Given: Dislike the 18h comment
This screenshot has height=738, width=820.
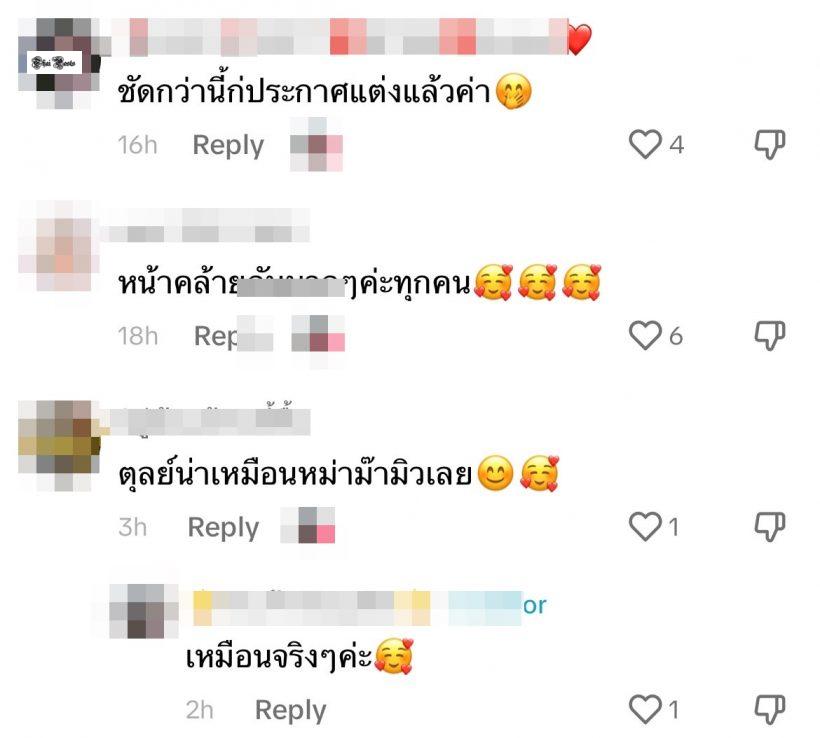Looking at the screenshot, I should tap(770, 335).
